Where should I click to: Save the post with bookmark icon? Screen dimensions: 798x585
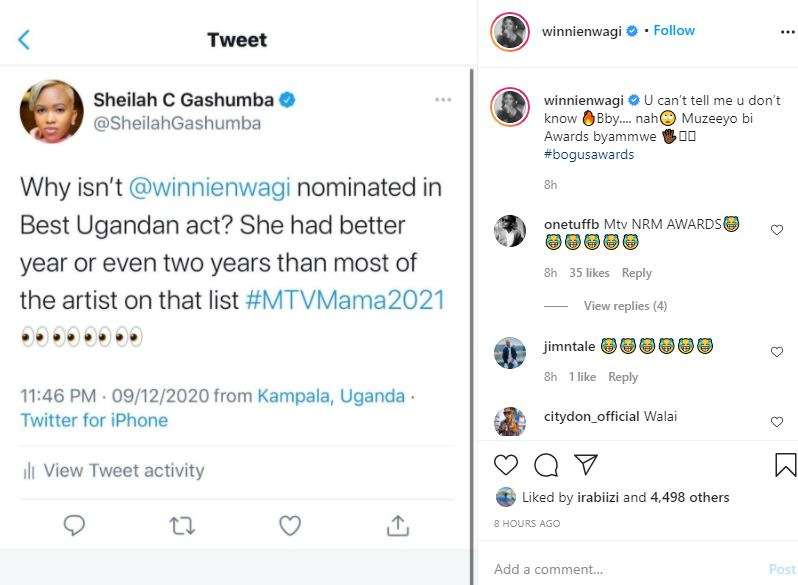[x=785, y=465]
